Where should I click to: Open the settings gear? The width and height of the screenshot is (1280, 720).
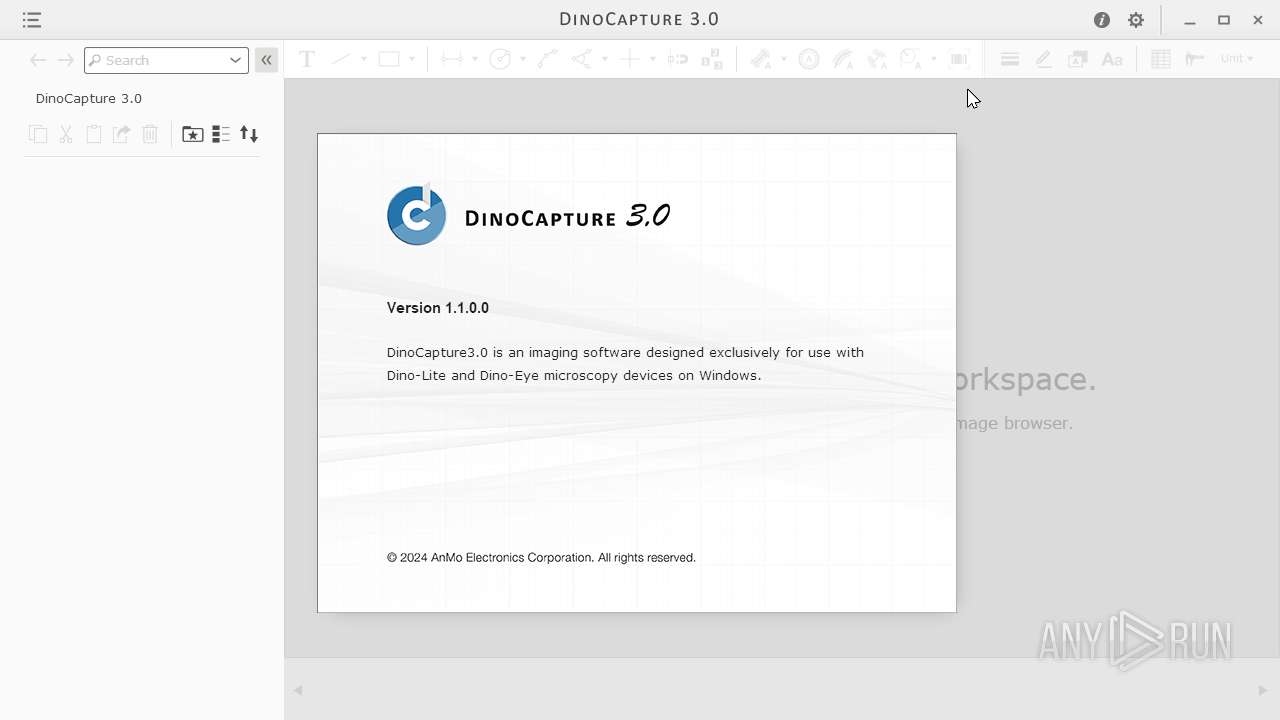click(x=1136, y=20)
